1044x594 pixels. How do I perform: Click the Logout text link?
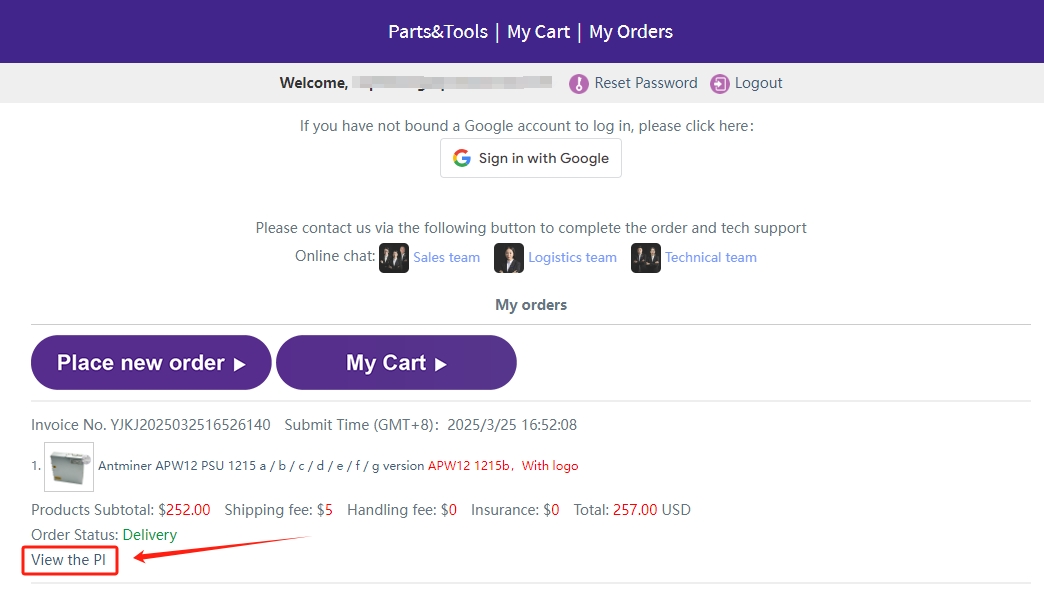tap(759, 83)
